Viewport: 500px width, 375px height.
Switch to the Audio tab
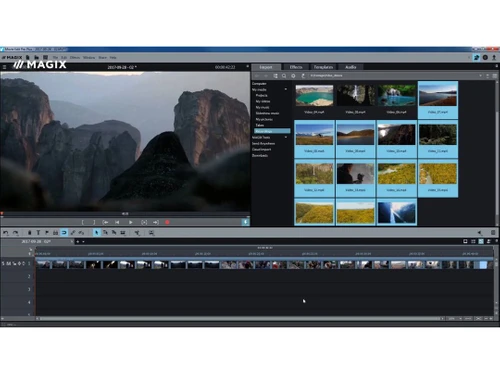(x=350, y=67)
